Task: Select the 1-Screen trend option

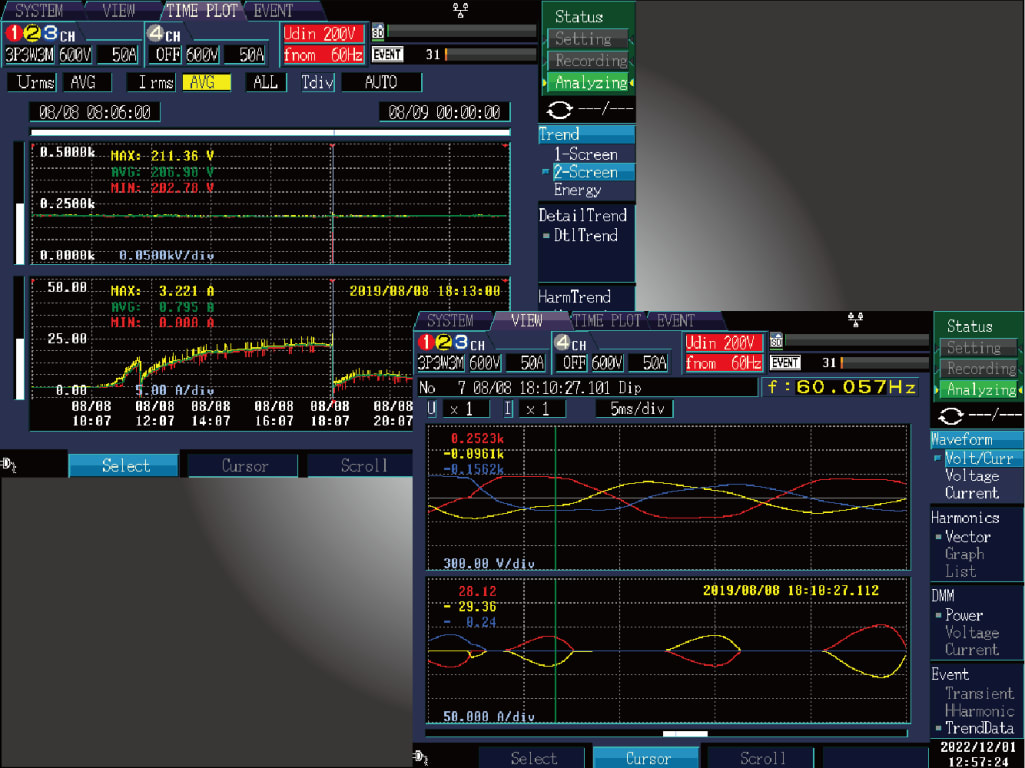Action: [586, 154]
